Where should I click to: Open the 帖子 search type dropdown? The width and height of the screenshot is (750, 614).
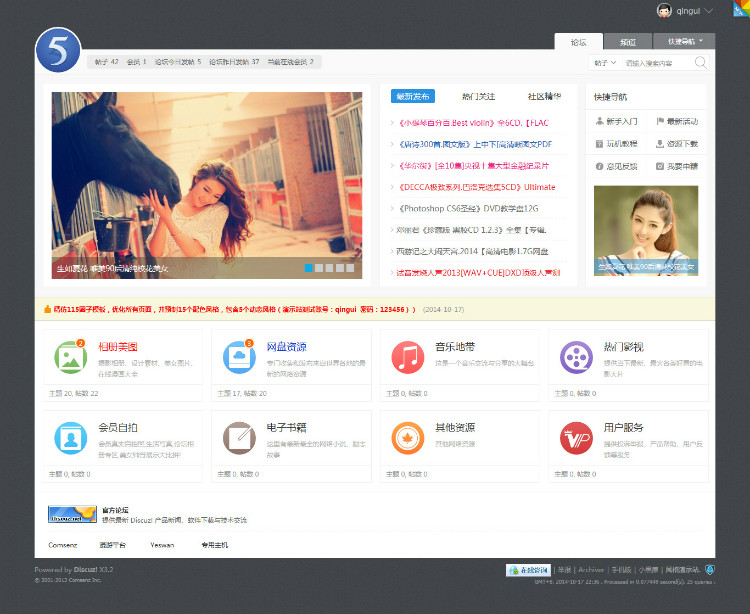[605, 63]
